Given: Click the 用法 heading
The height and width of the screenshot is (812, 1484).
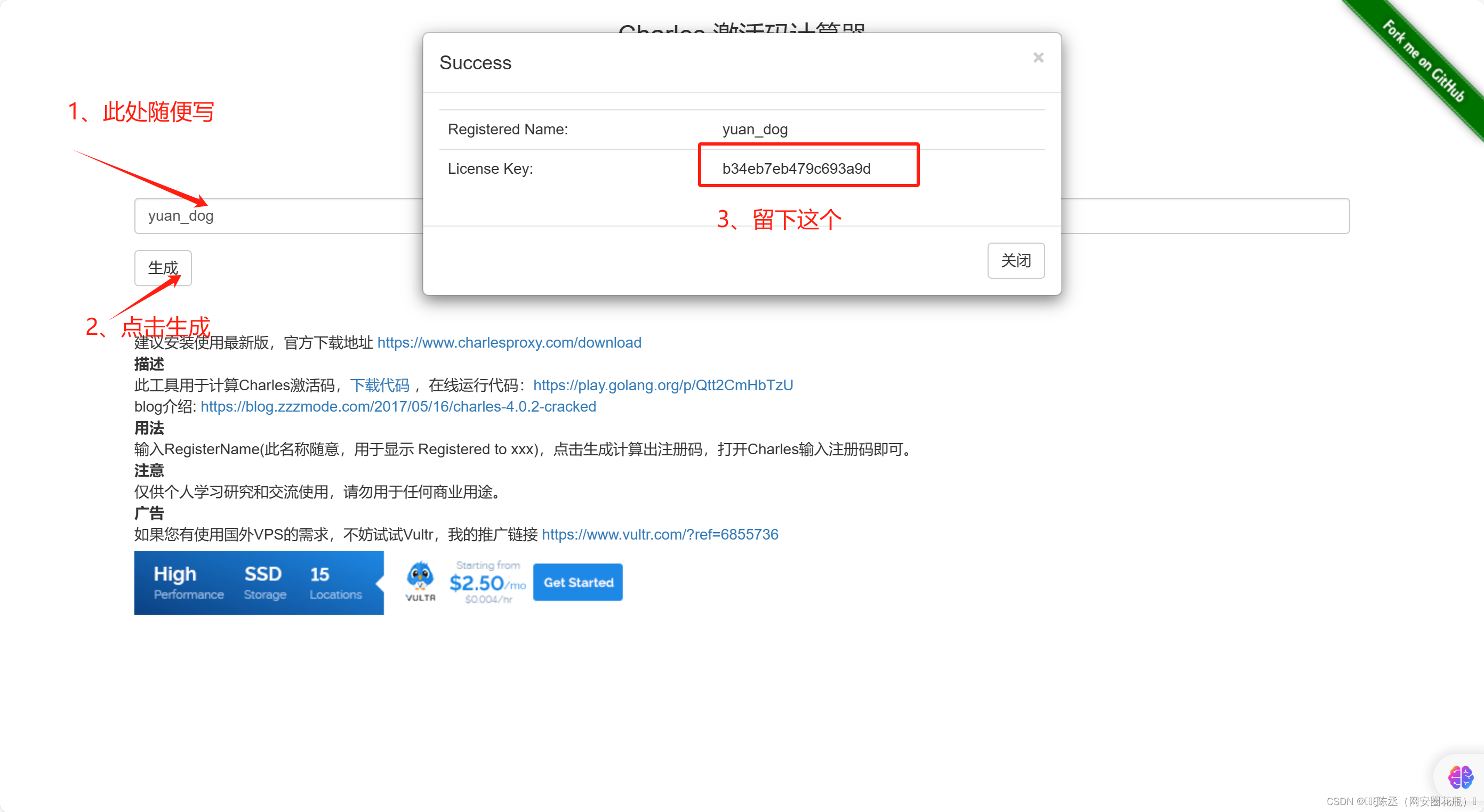Looking at the screenshot, I should tap(149, 428).
